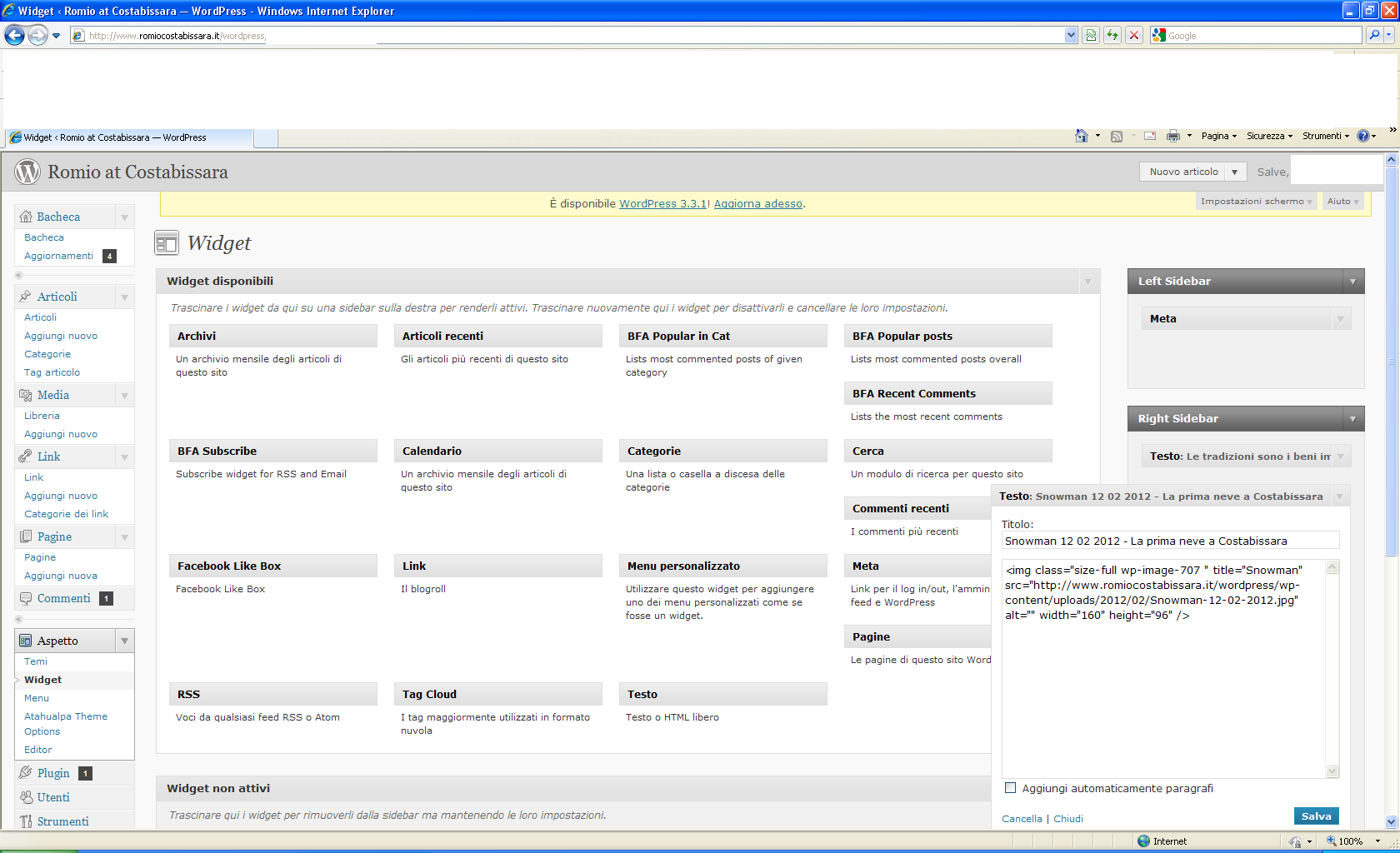The image size is (1400, 853).
Task: Click the IE refresh page icon
Action: point(1112,35)
